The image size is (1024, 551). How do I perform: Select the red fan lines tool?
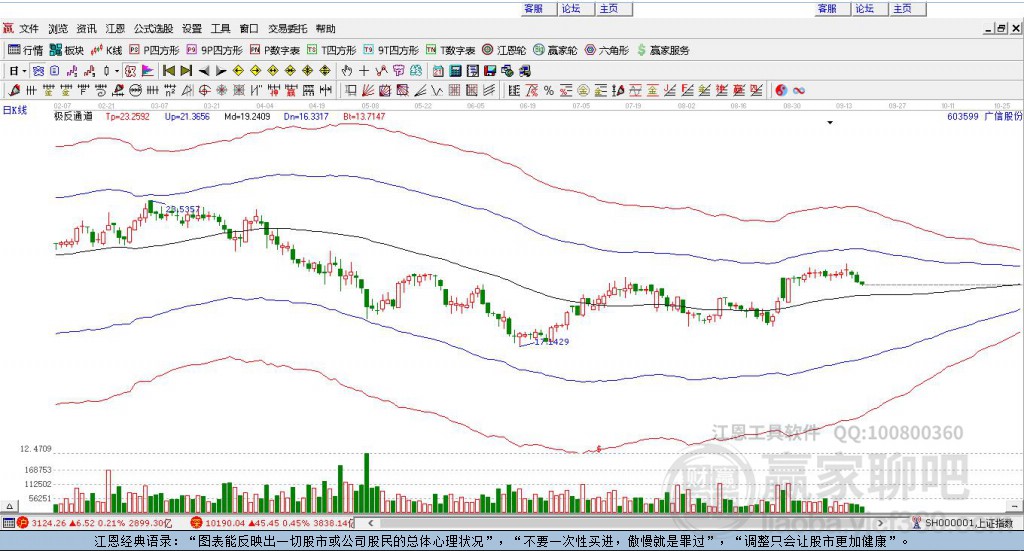tap(368, 91)
